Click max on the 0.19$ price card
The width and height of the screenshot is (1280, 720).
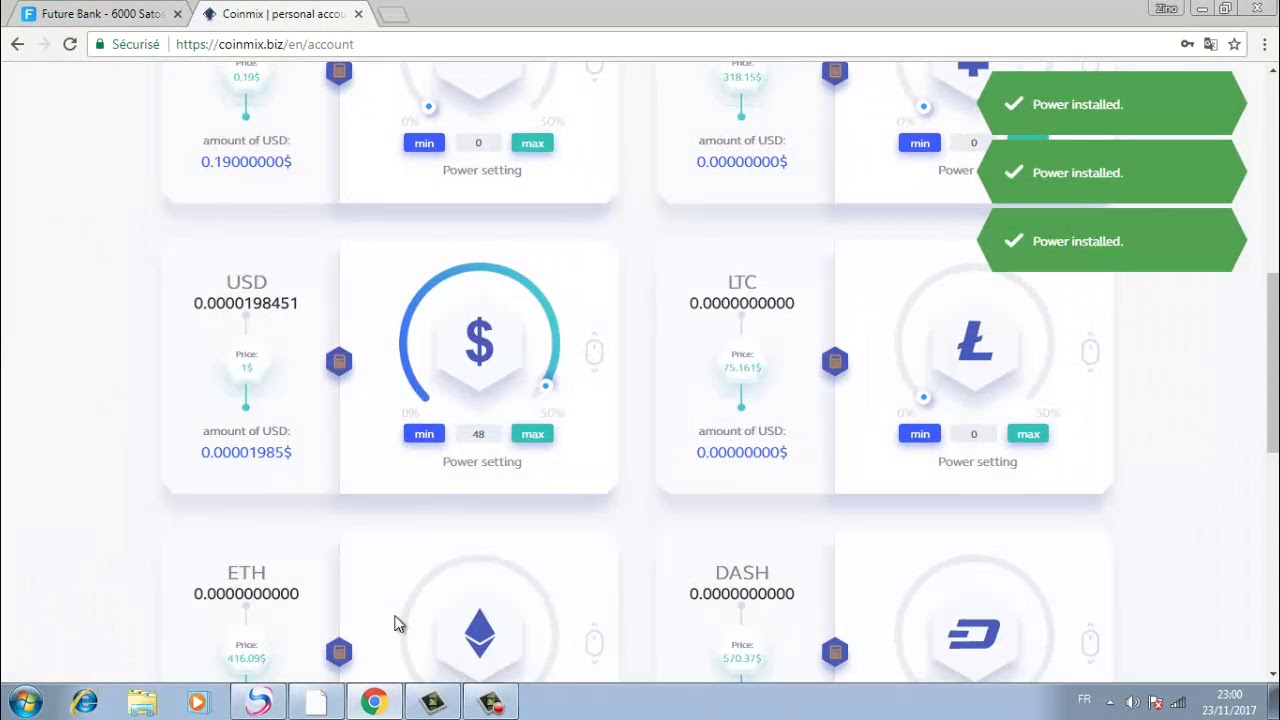click(x=532, y=143)
